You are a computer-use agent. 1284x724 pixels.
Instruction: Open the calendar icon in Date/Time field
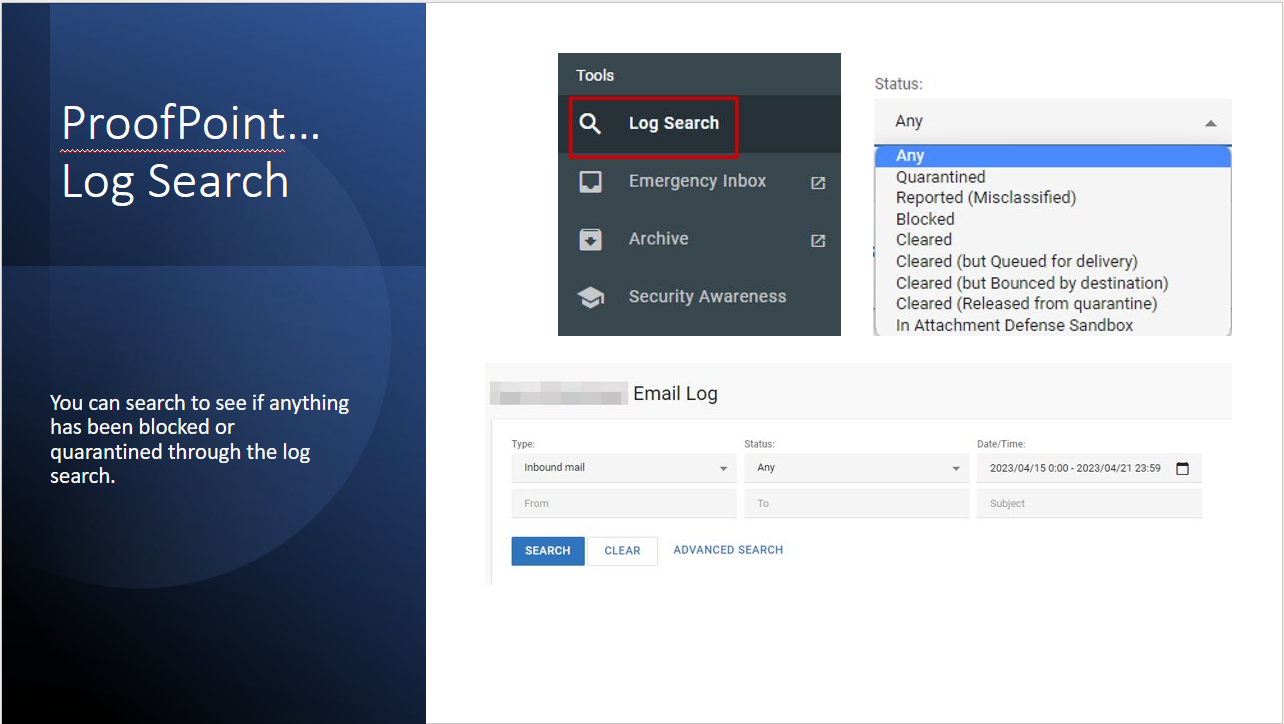pos(1183,468)
